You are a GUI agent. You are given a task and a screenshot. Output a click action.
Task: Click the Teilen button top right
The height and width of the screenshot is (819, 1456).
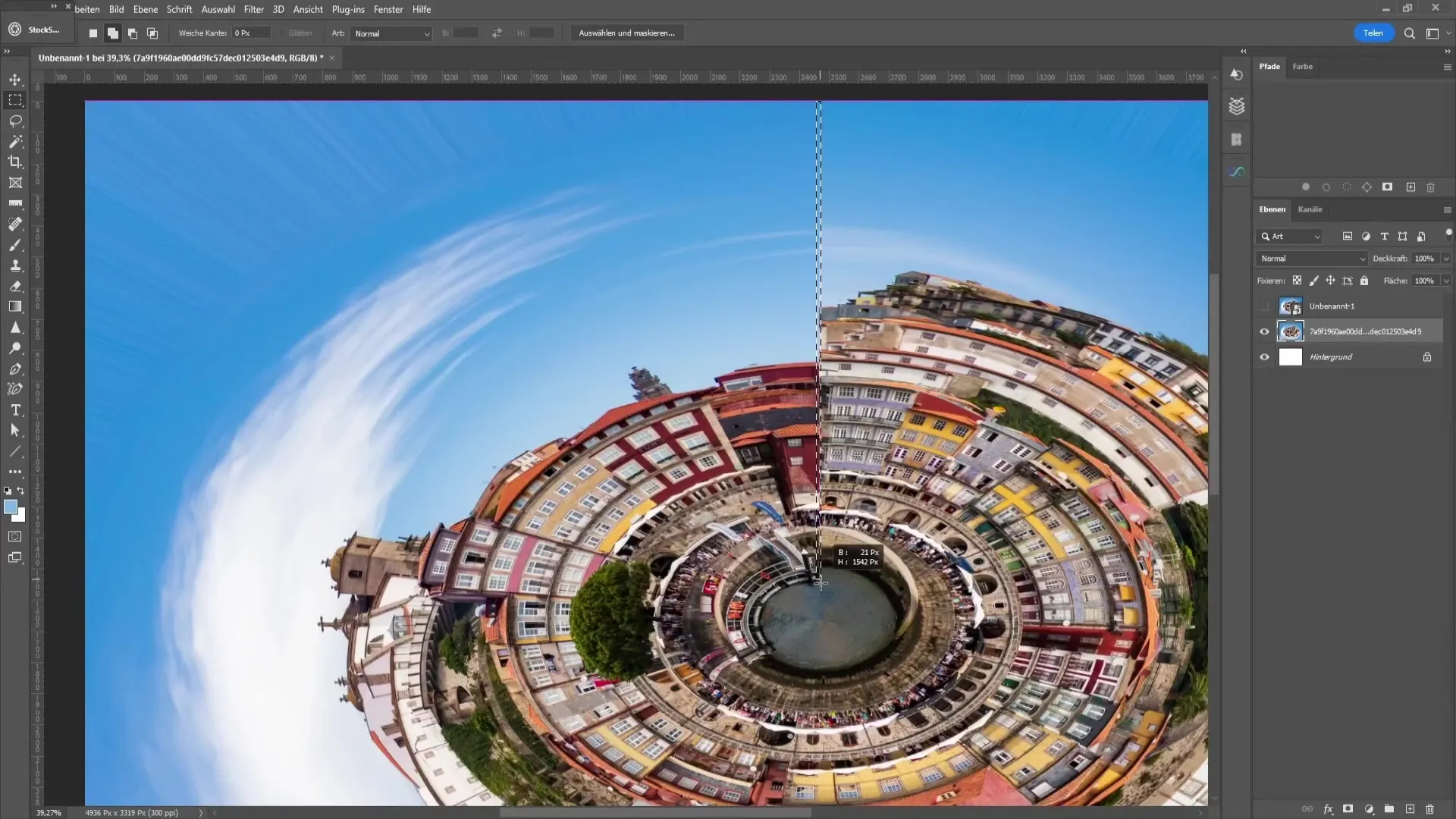point(1373,33)
